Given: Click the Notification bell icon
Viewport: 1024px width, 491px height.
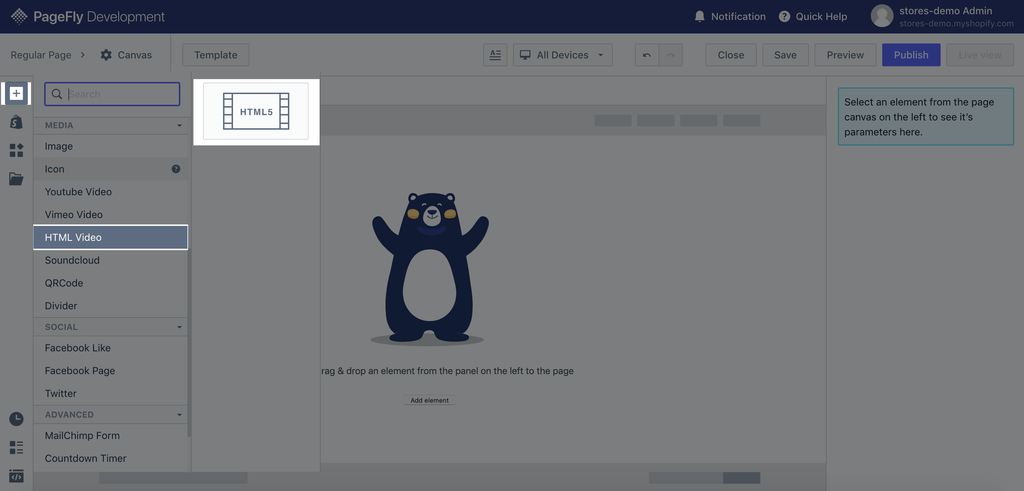Looking at the screenshot, I should pos(700,16).
